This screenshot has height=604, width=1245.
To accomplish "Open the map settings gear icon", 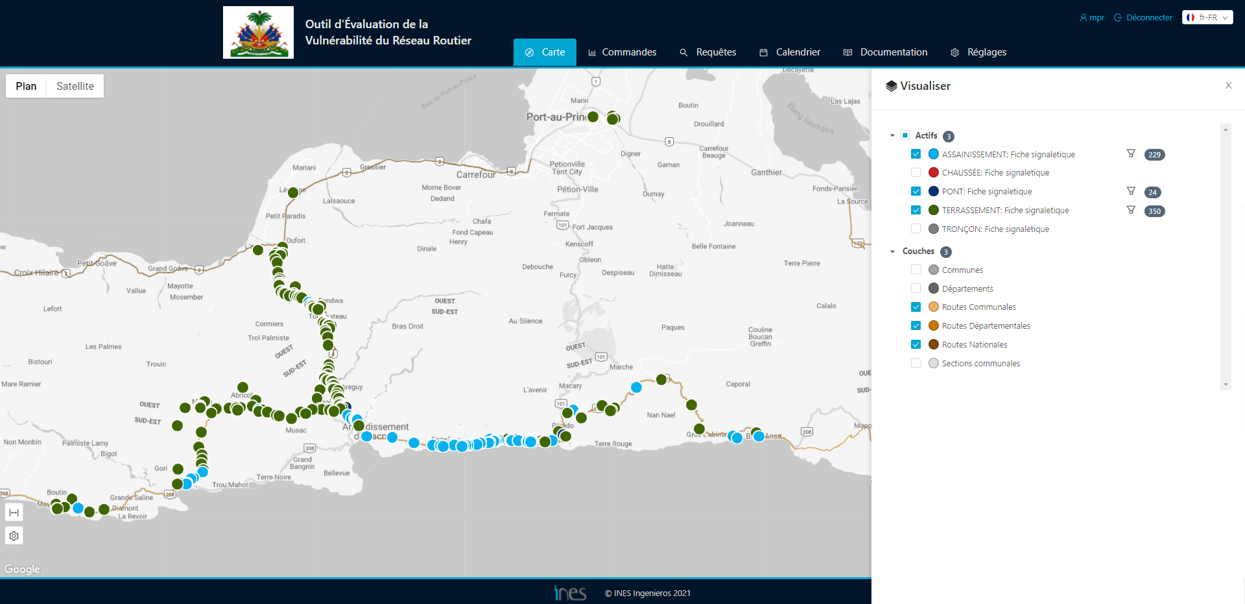I will click(14, 536).
